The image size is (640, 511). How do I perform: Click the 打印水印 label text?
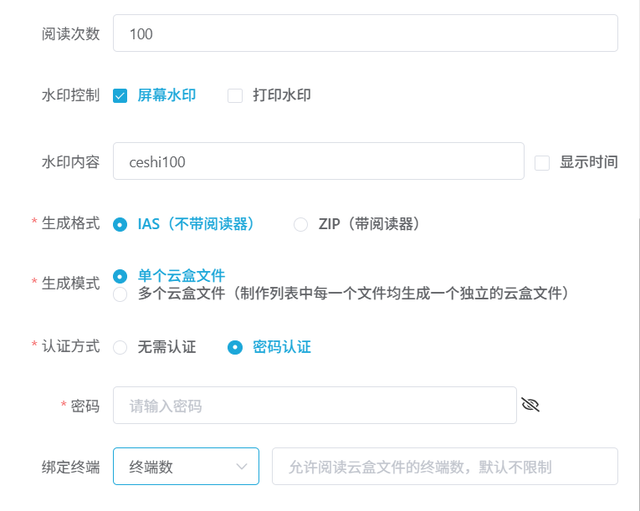click(282, 96)
